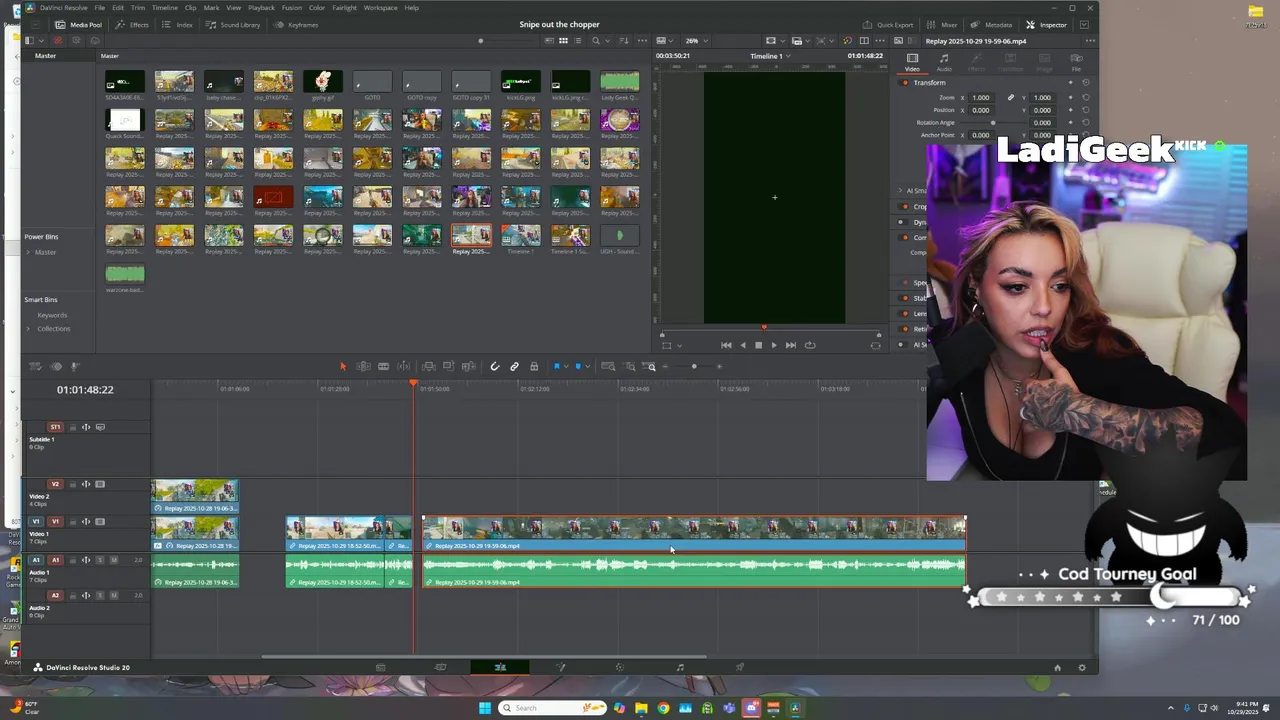
Task: Open the Timeline 1 name dropdown
Action: pyautogui.click(x=770, y=56)
